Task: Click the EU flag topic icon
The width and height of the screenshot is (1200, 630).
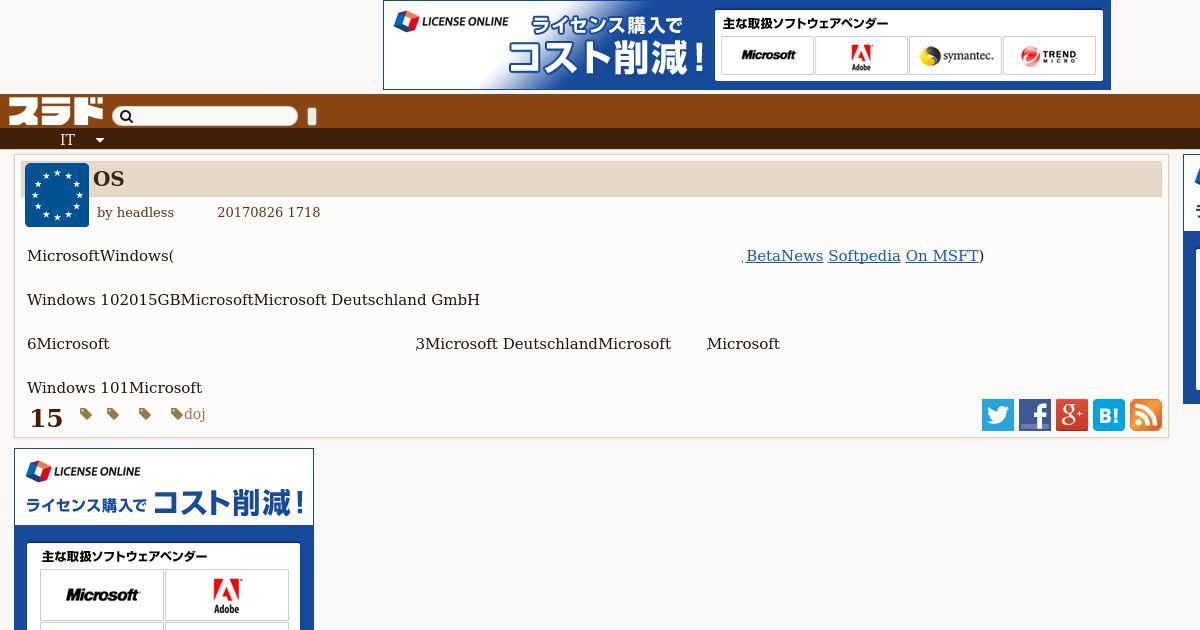Action: click(x=57, y=195)
